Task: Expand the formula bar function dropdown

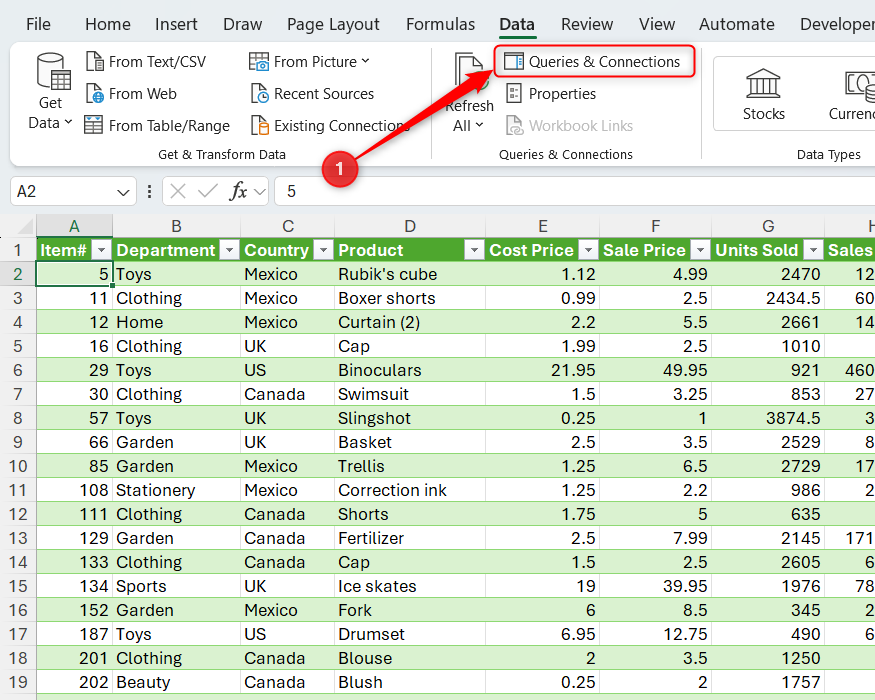Action: (259, 192)
